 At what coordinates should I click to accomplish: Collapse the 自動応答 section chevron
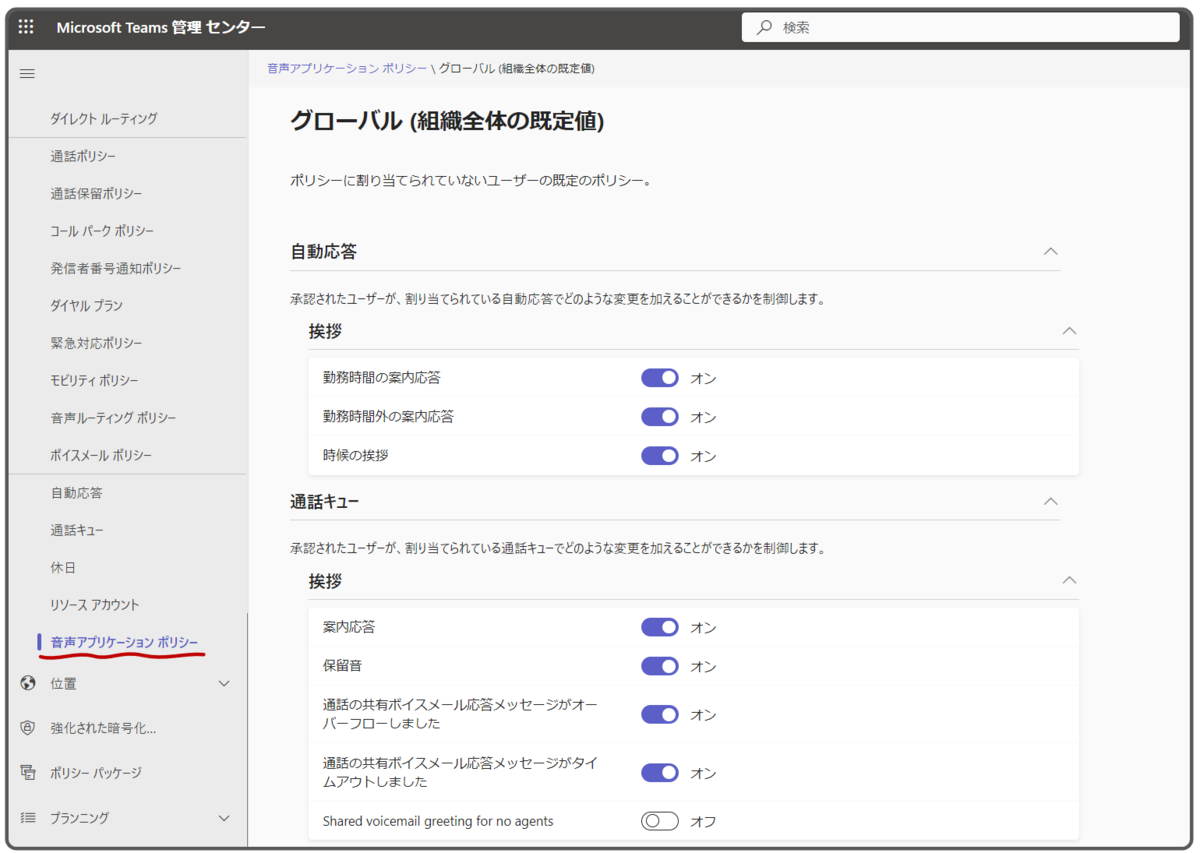(1050, 252)
